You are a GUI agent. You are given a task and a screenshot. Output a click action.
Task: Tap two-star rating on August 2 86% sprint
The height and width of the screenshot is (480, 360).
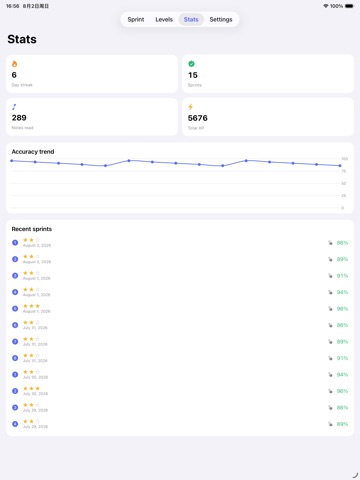coord(31,240)
